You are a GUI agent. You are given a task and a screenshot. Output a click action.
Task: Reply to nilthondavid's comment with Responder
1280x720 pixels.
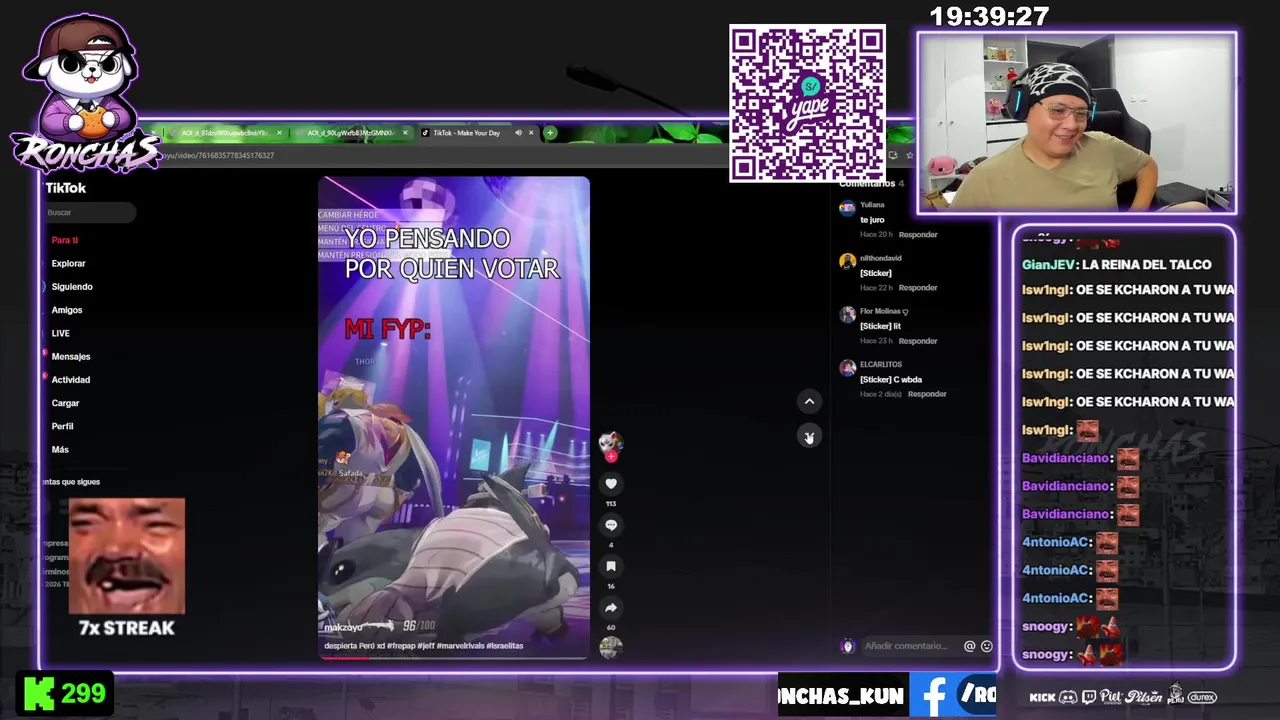(x=918, y=288)
